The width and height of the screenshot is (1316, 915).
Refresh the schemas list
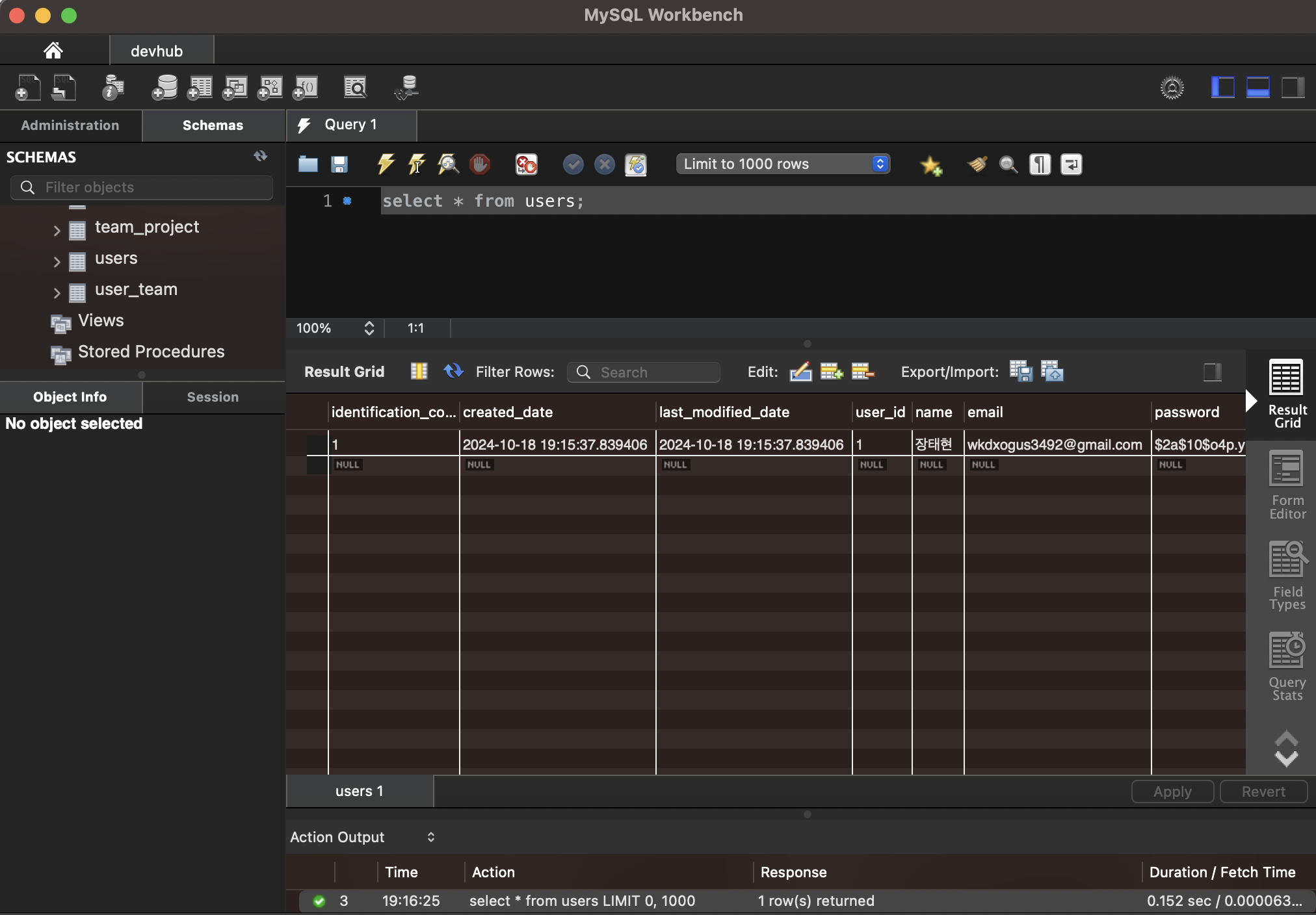point(261,156)
